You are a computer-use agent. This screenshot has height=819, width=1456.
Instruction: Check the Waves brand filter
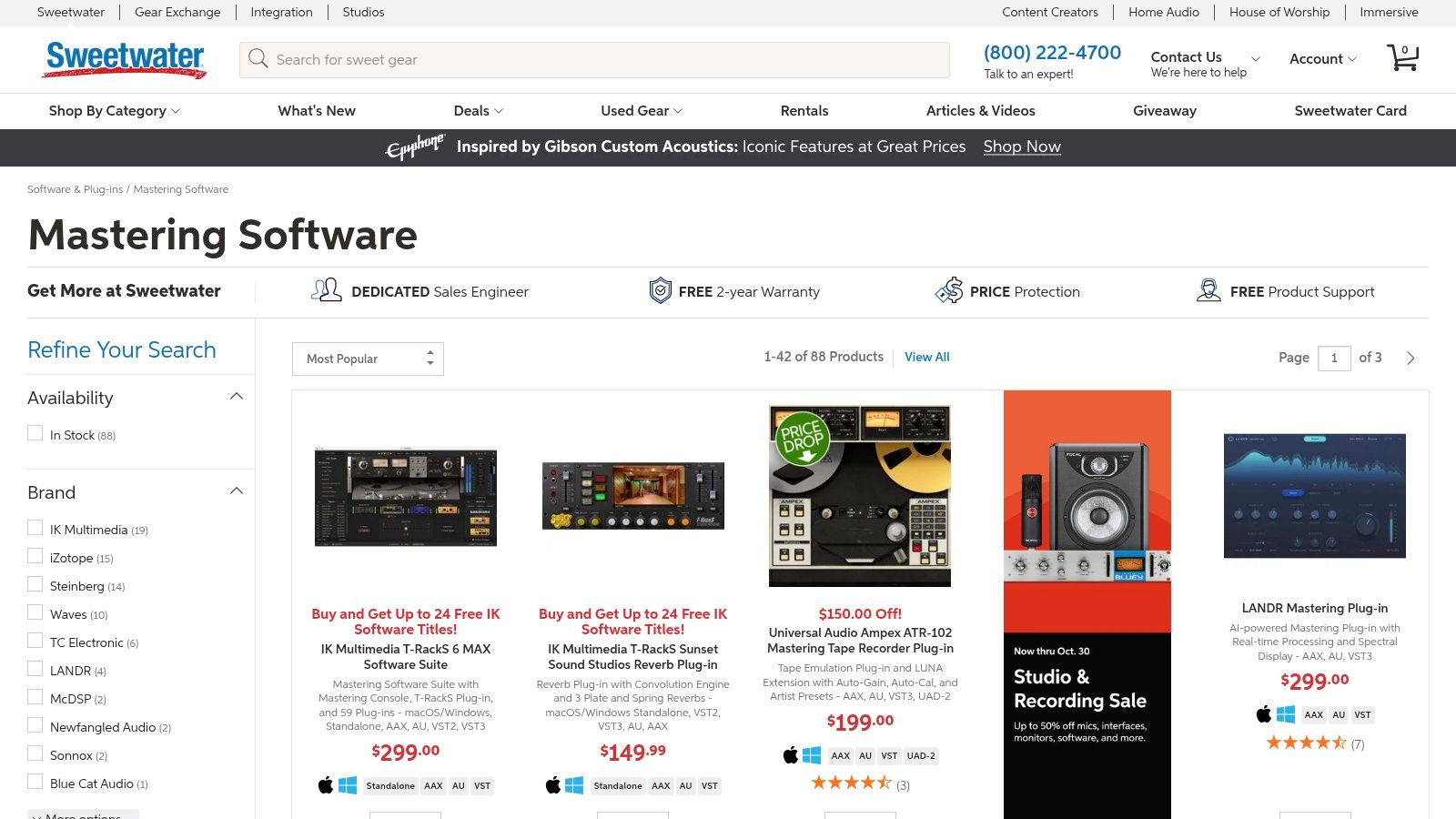click(x=35, y=612)
